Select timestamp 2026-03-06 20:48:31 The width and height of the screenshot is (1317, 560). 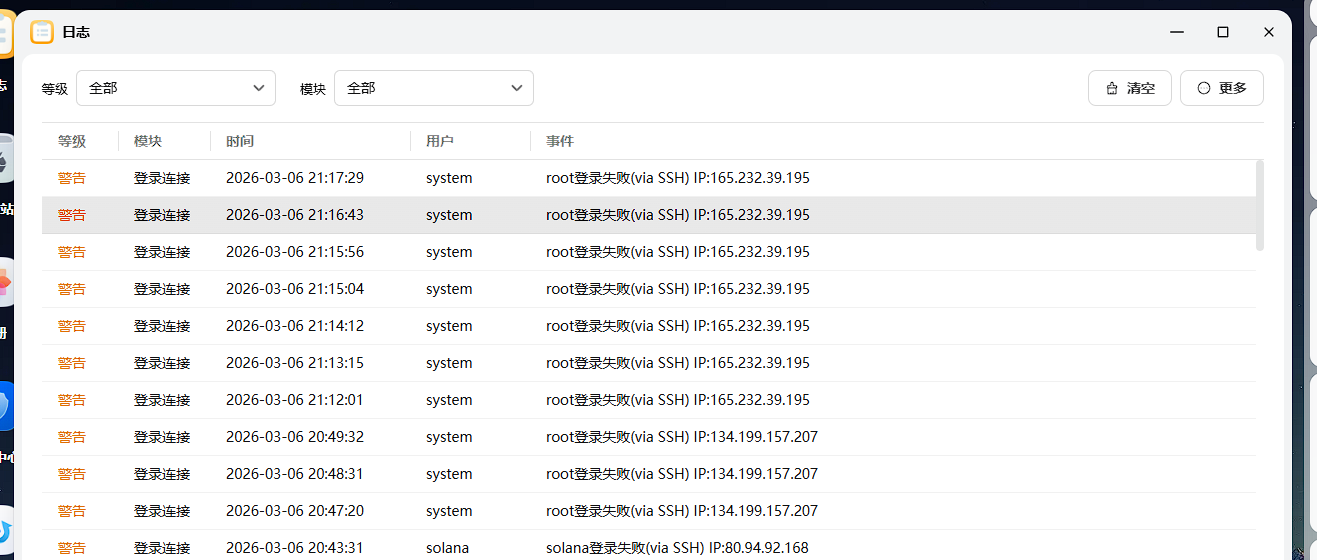295,474
